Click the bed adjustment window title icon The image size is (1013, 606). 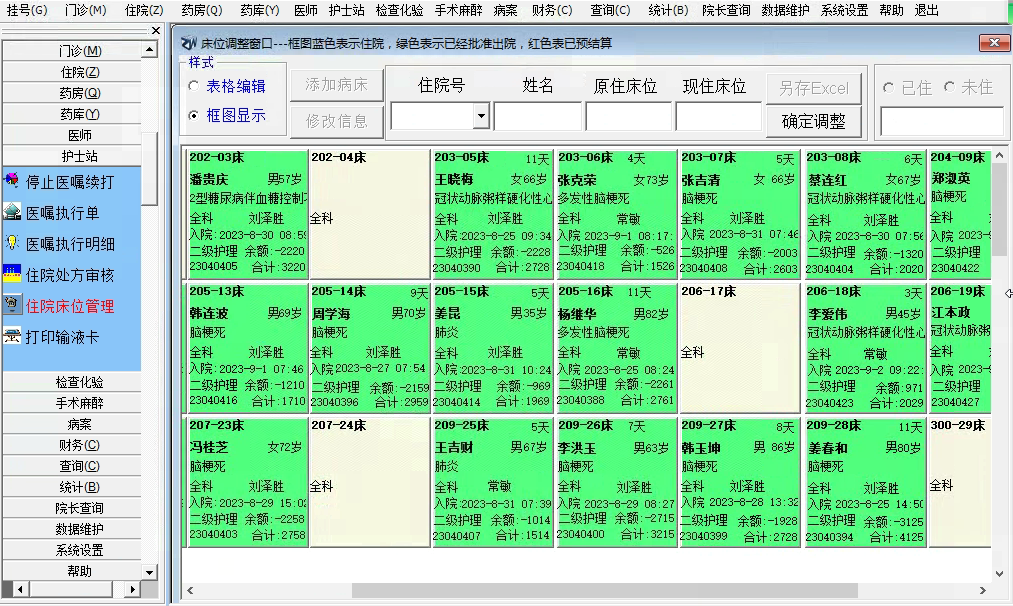coord(189,44)
